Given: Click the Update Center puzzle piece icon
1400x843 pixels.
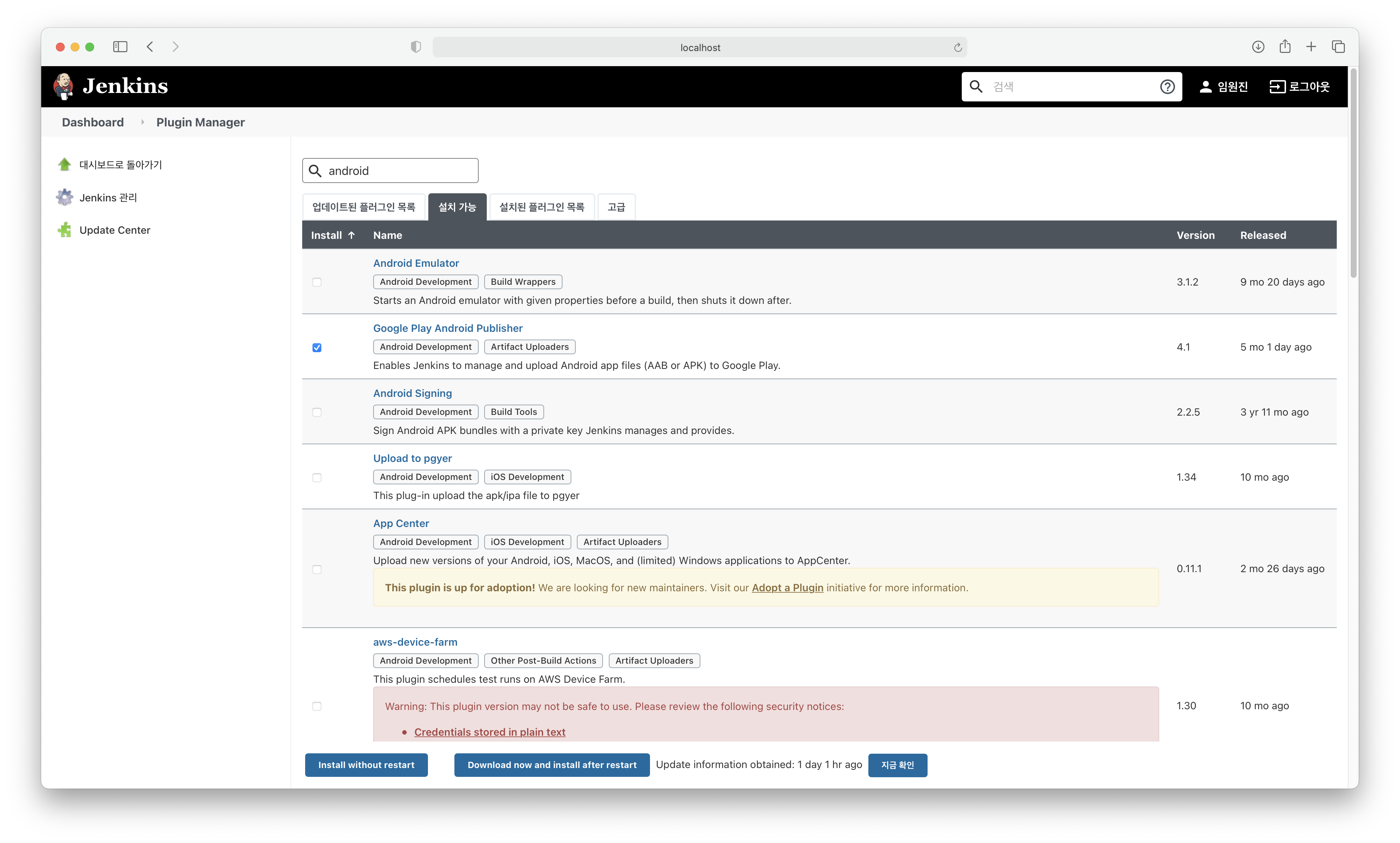Looking at the screenshot, I should click(x=64, y=230).
